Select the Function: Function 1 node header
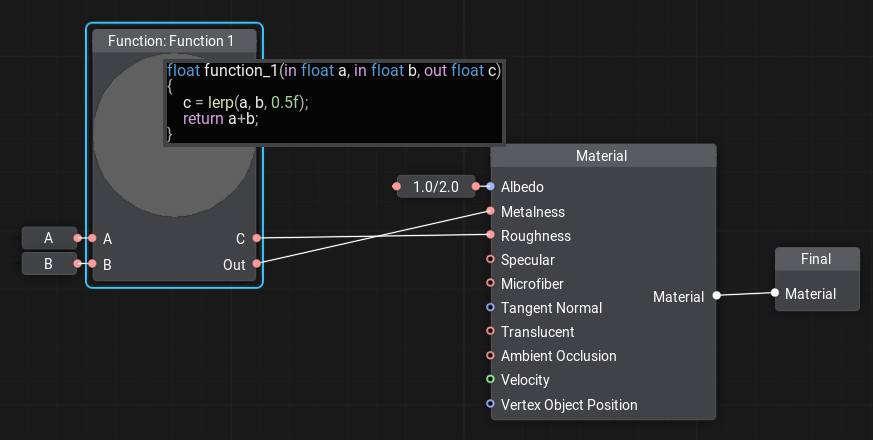The width and height of the screenshot is (873, 440). tap(174, 41)
